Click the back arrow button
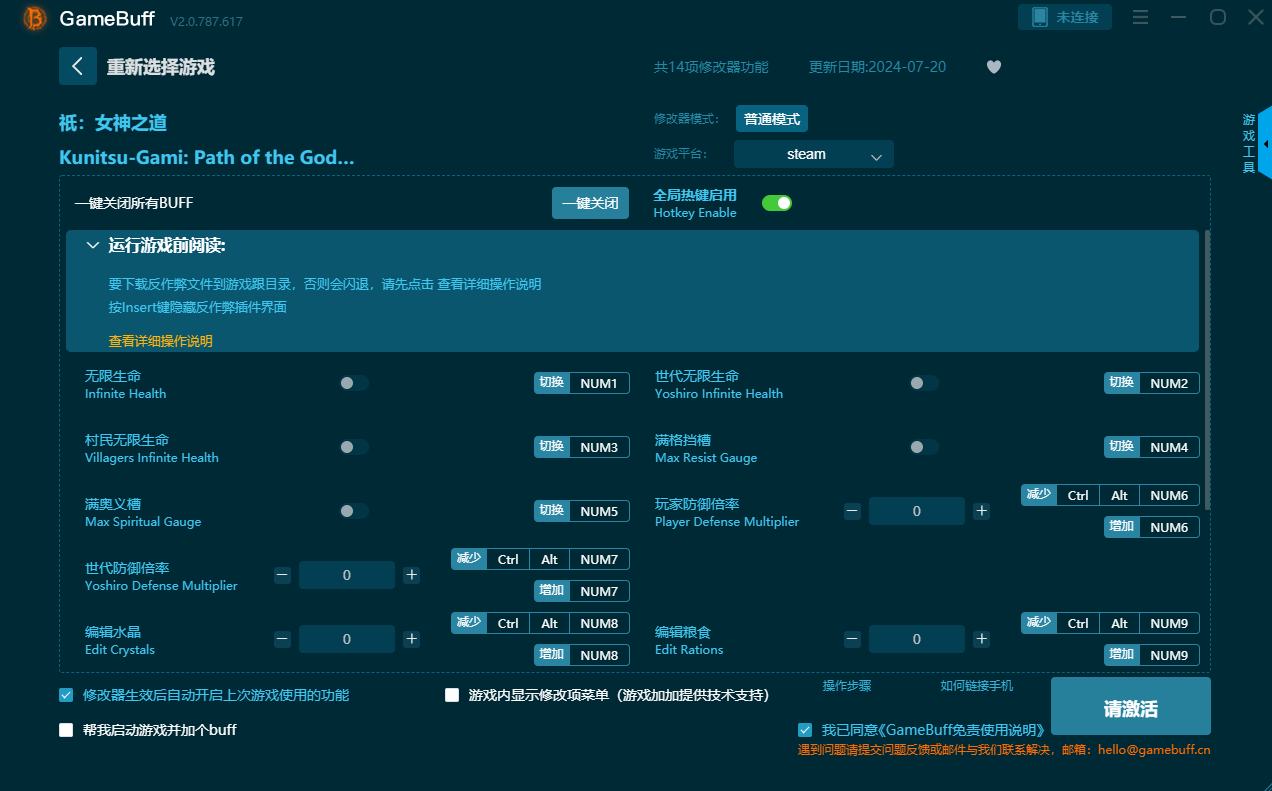 coord(78,66)
